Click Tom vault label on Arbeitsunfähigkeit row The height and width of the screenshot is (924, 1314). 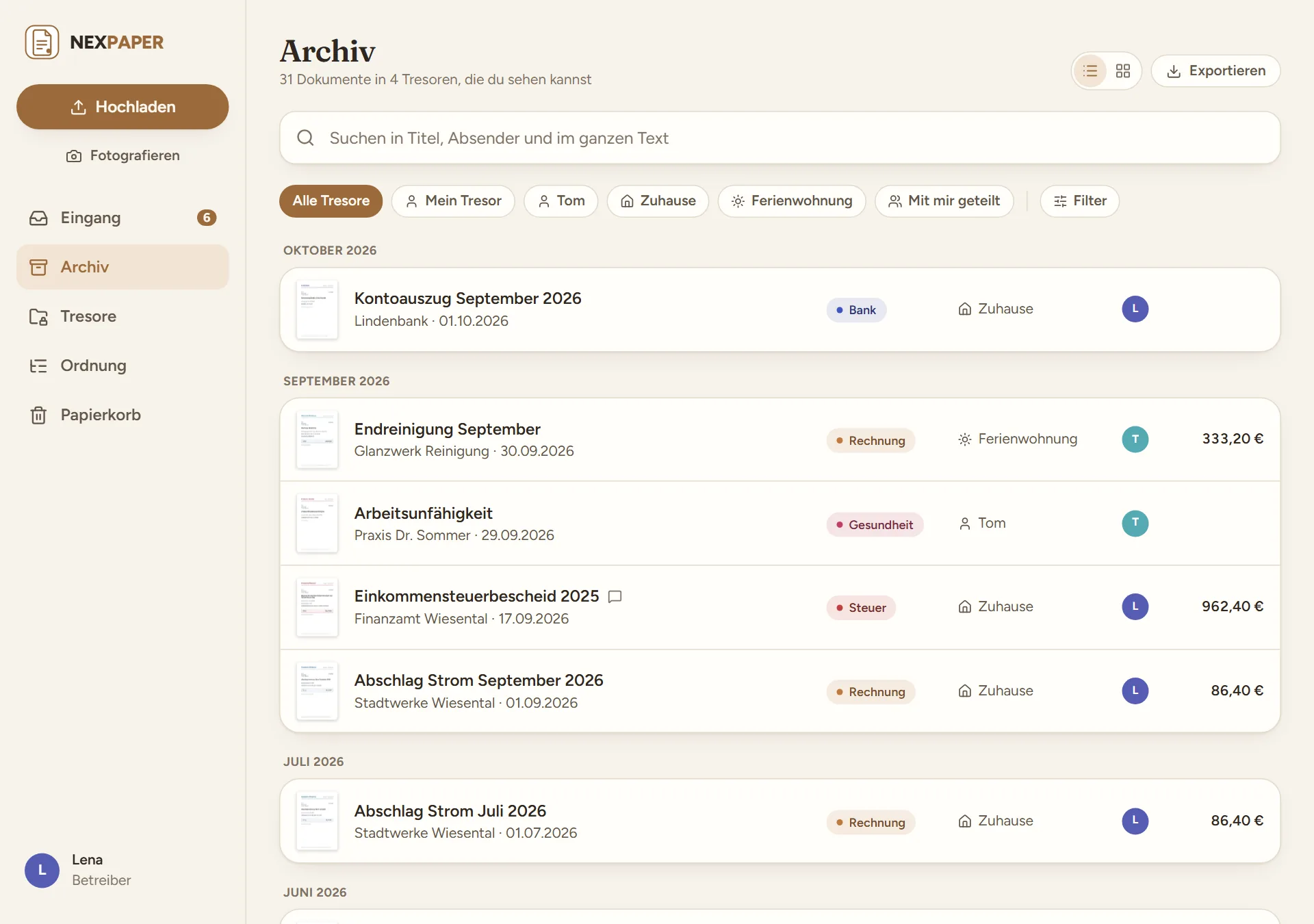point(982,523)
